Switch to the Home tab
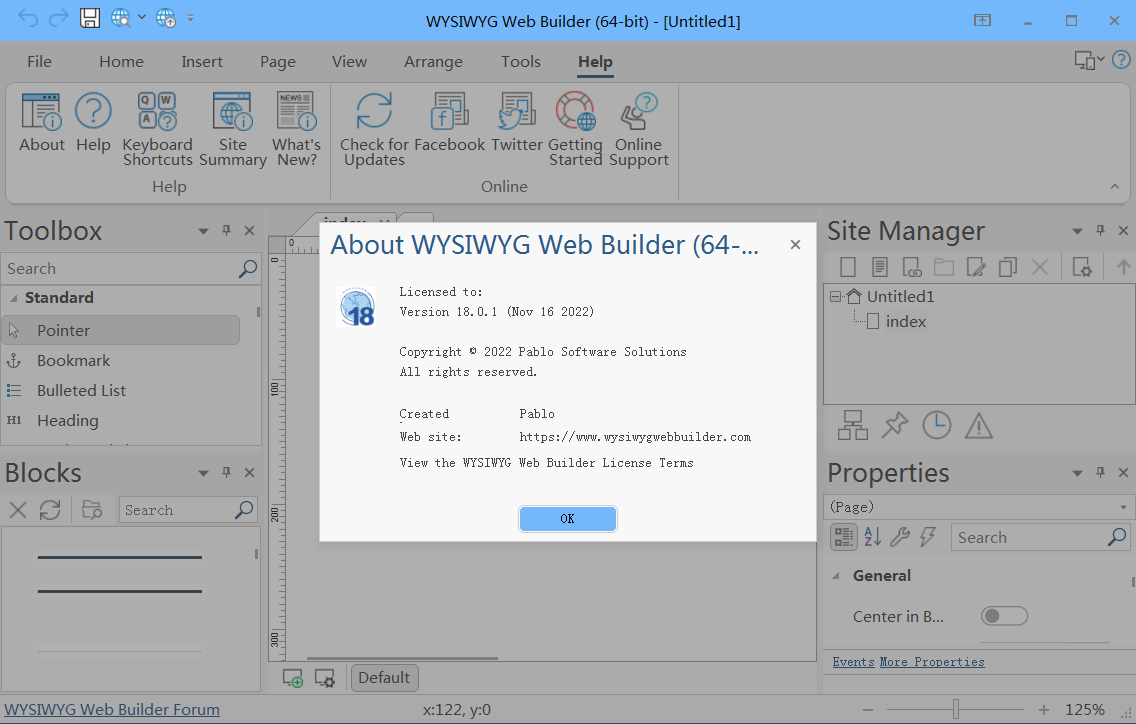The image size is (1136, 724). [121, 62]
